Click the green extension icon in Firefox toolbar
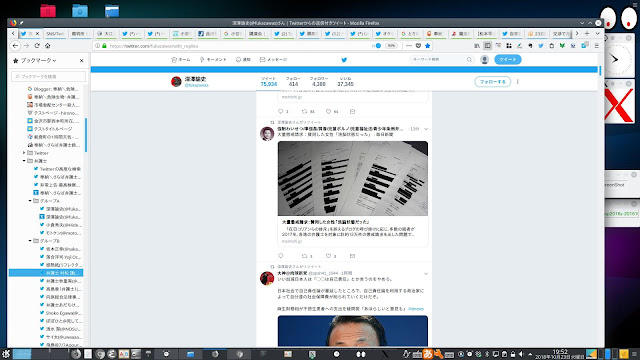Image resolution: width=640 pixels, height=360 pixels. [562, 46]
